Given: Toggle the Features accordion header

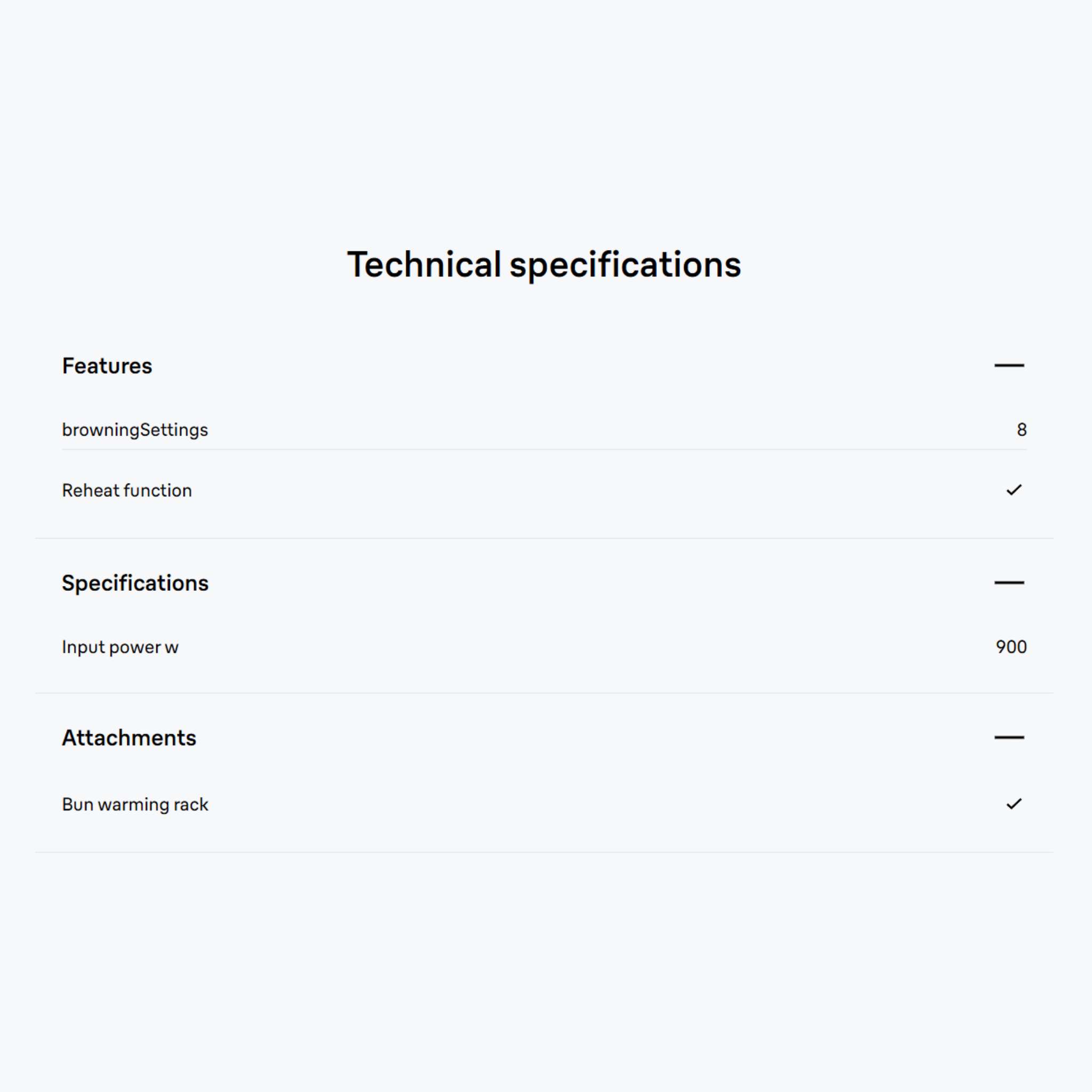Looking at the screenshot, I should click(544, 366).
